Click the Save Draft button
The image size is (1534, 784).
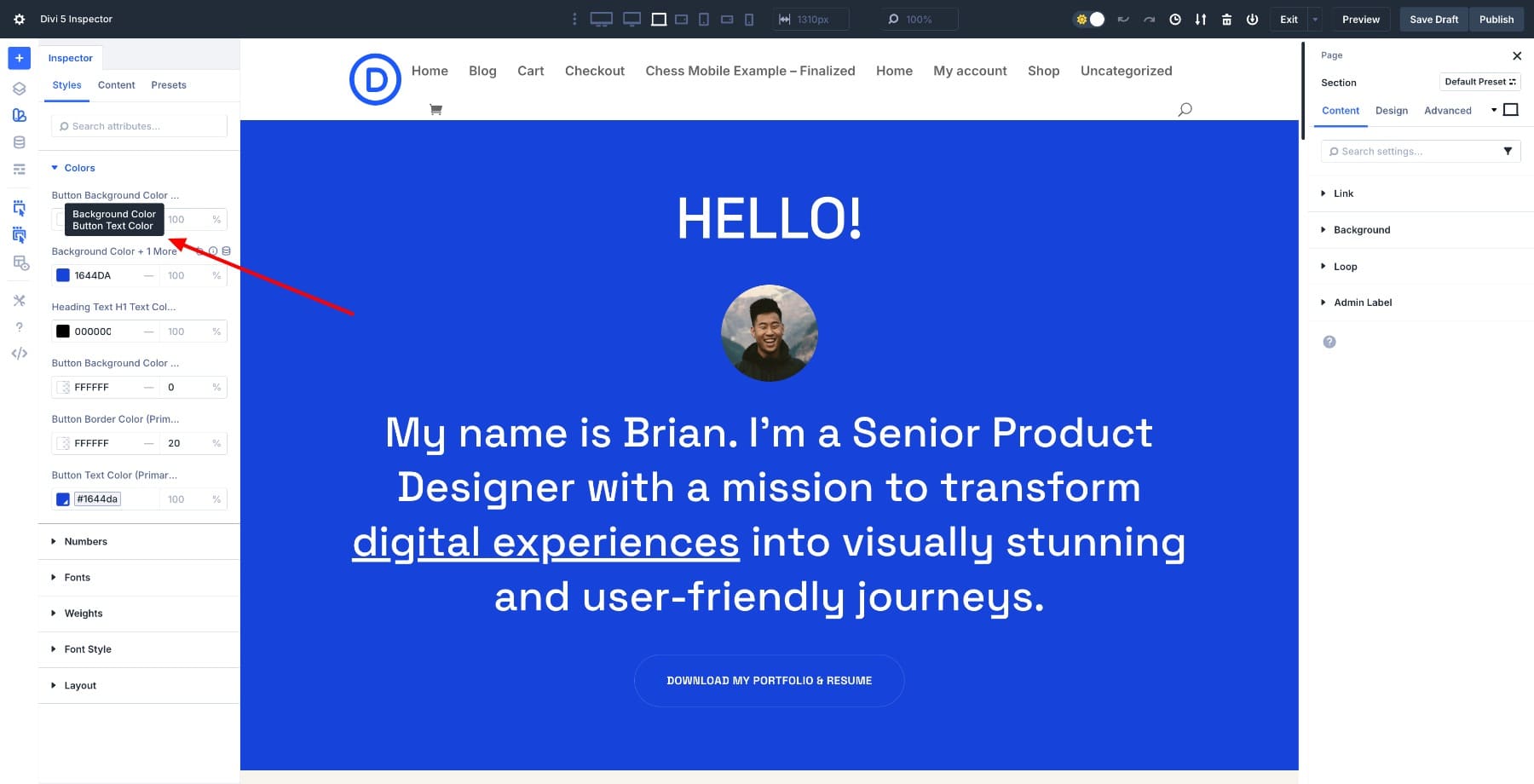pos(1433,20)
